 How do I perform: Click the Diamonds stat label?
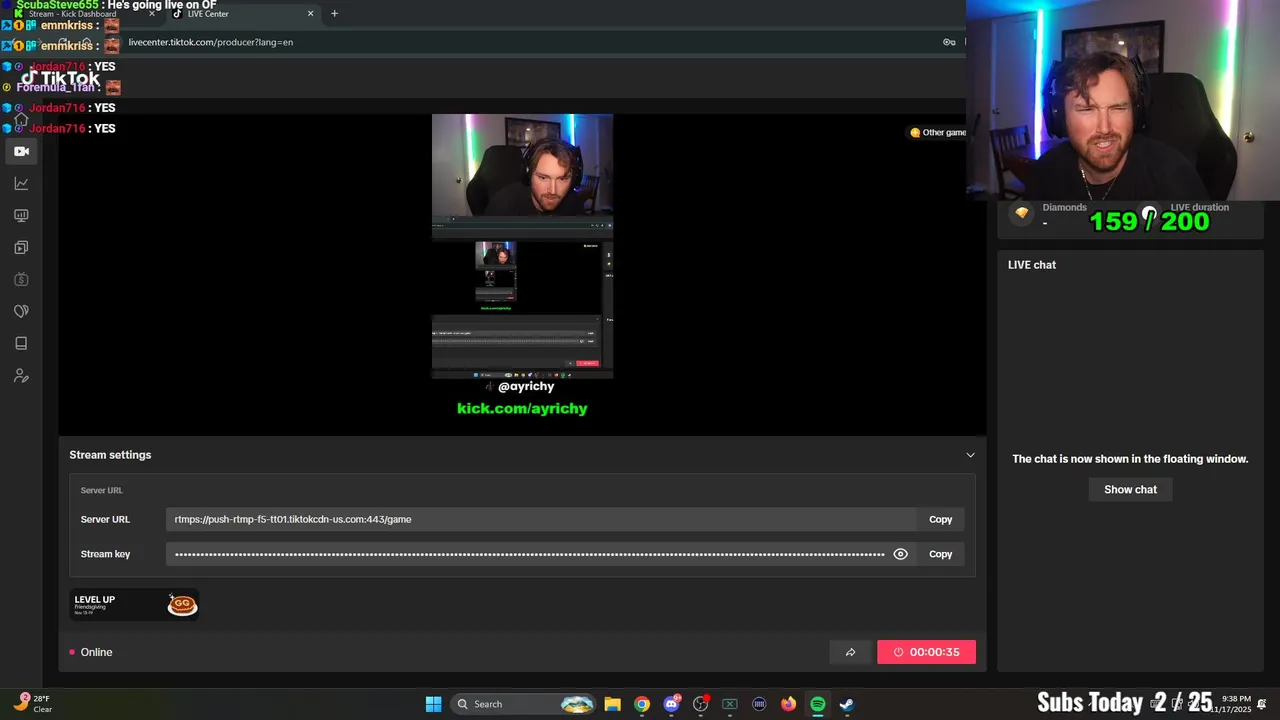tap(1064, 207)
